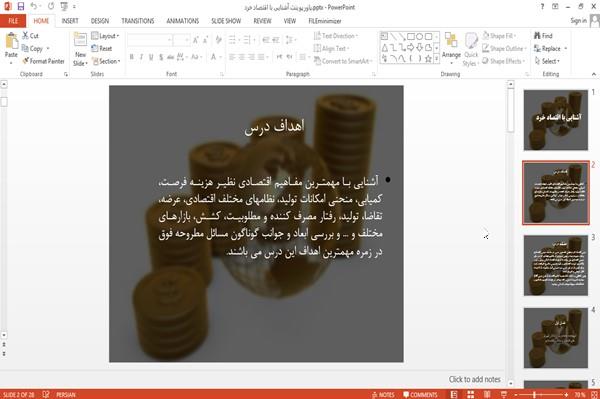This screenshot has width=600, height=399.
Task: Collapse the ribbon with the arrow
Action: 594,74
